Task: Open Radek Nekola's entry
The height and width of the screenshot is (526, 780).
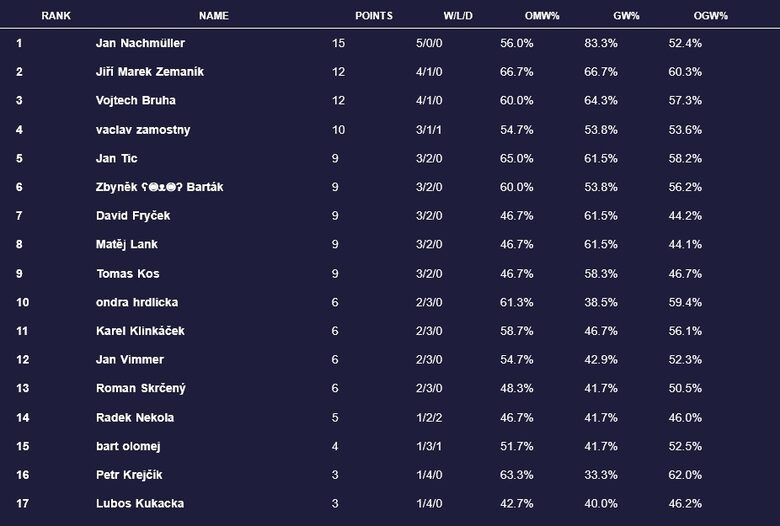Action: pyautogui.click(x=135, y=418)
